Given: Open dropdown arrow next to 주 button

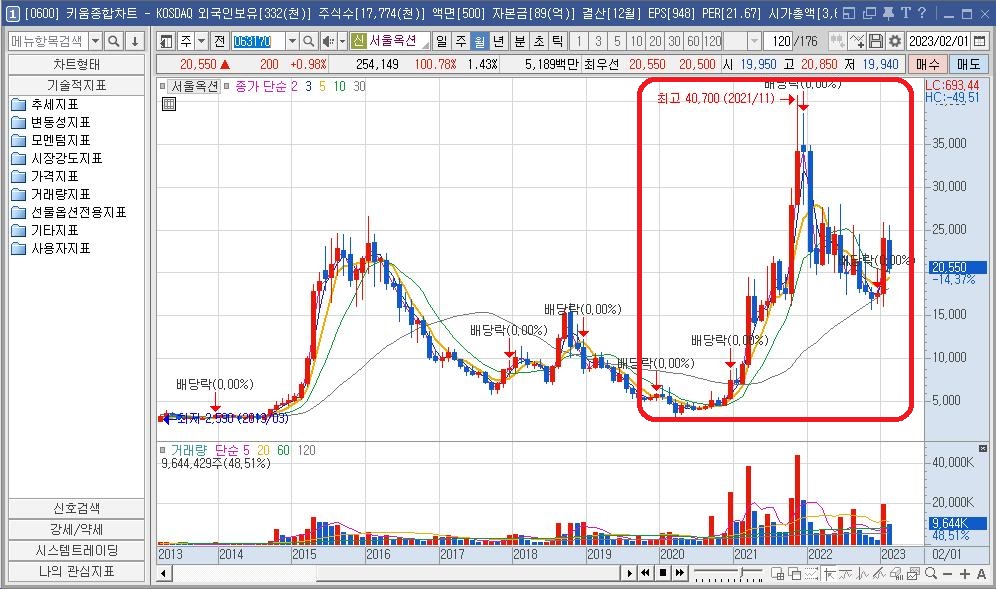Looking at the screenshot, I should point(201,42).
